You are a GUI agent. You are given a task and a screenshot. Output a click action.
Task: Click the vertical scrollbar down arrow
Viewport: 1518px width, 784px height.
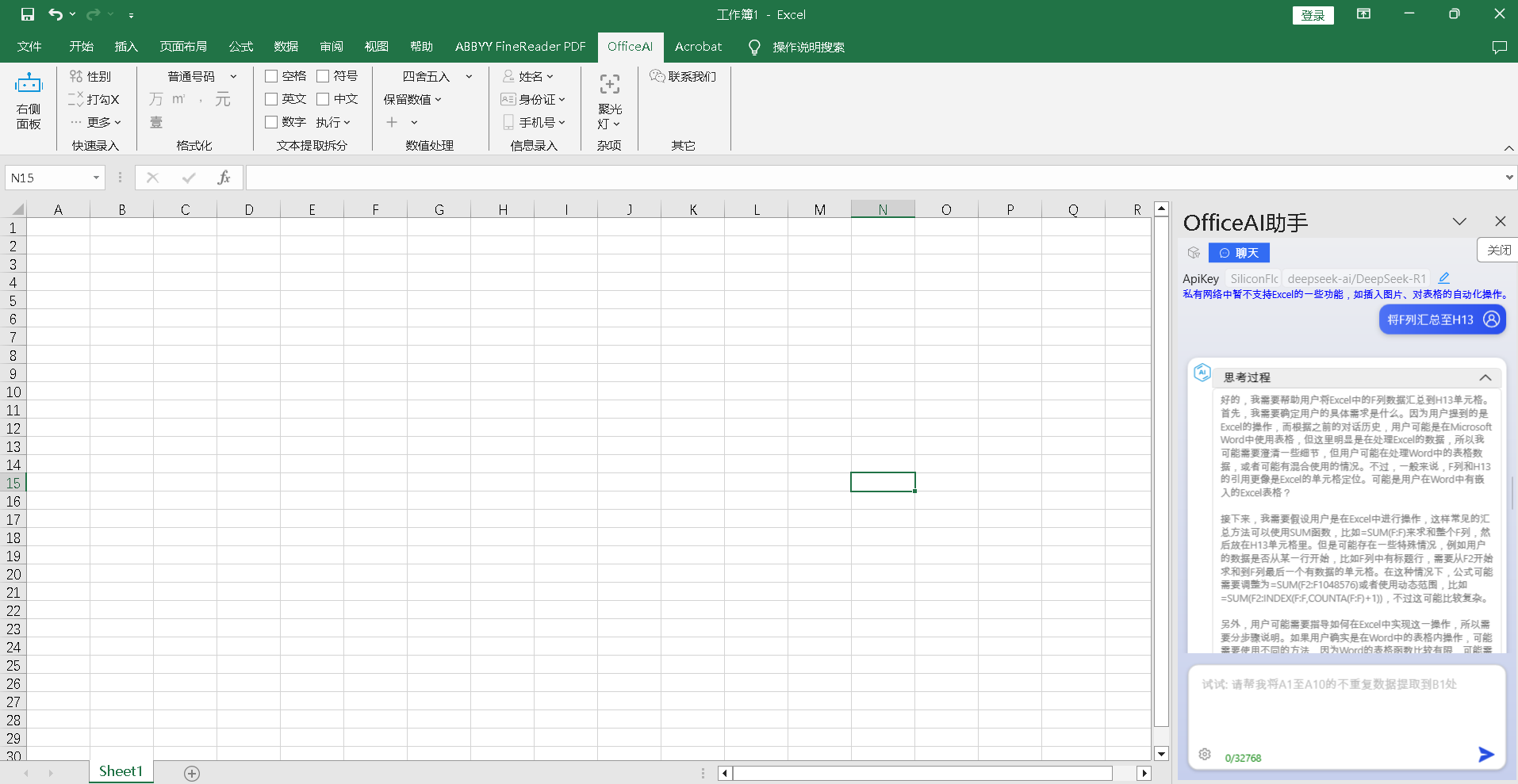[x=1161, y=754]
